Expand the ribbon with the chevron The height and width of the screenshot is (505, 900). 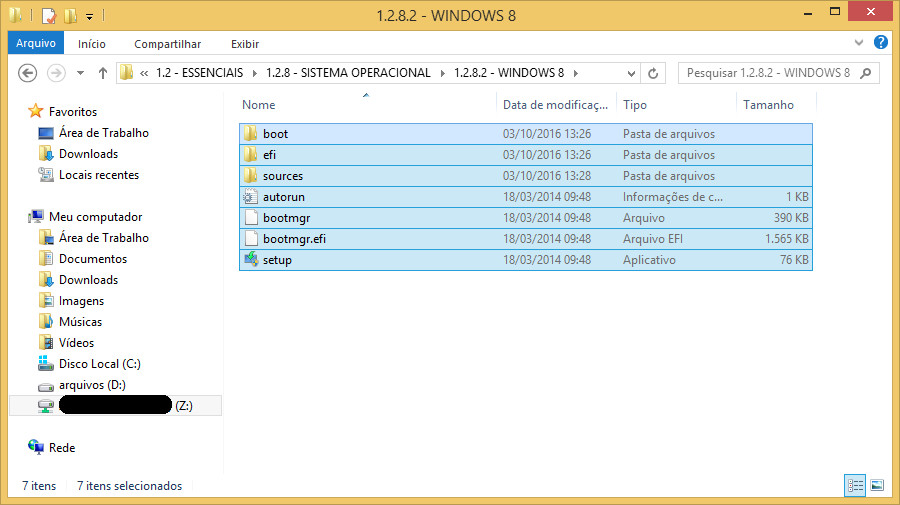coord(859,42)
